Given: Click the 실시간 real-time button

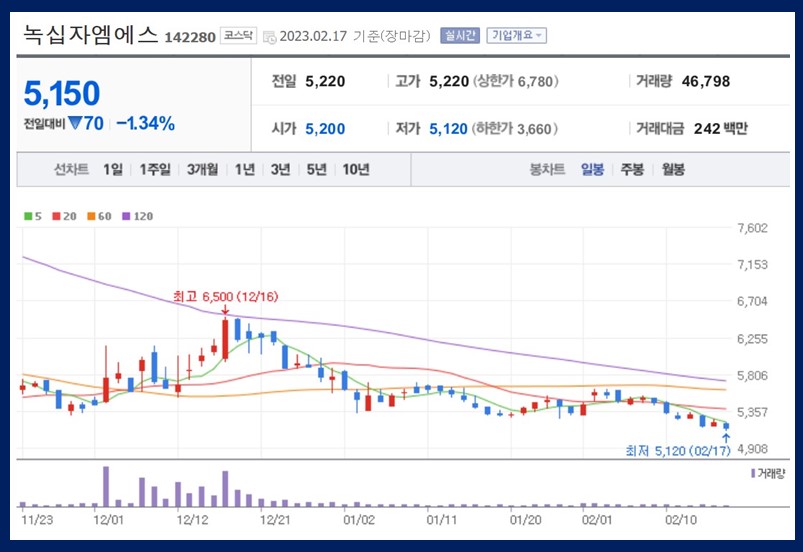Looking at the screenshot, I should (460, 35).
